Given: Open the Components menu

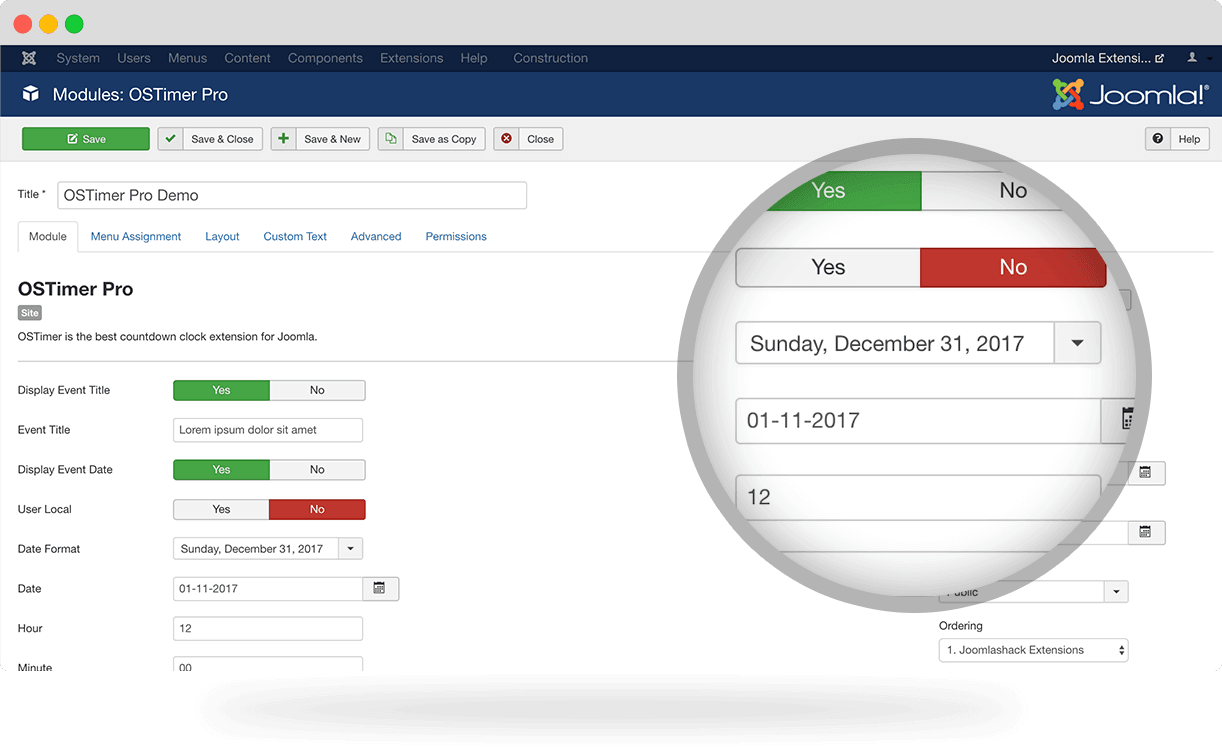Looking at the screenshot, I should pyautogui.click(x=325, y=58).
